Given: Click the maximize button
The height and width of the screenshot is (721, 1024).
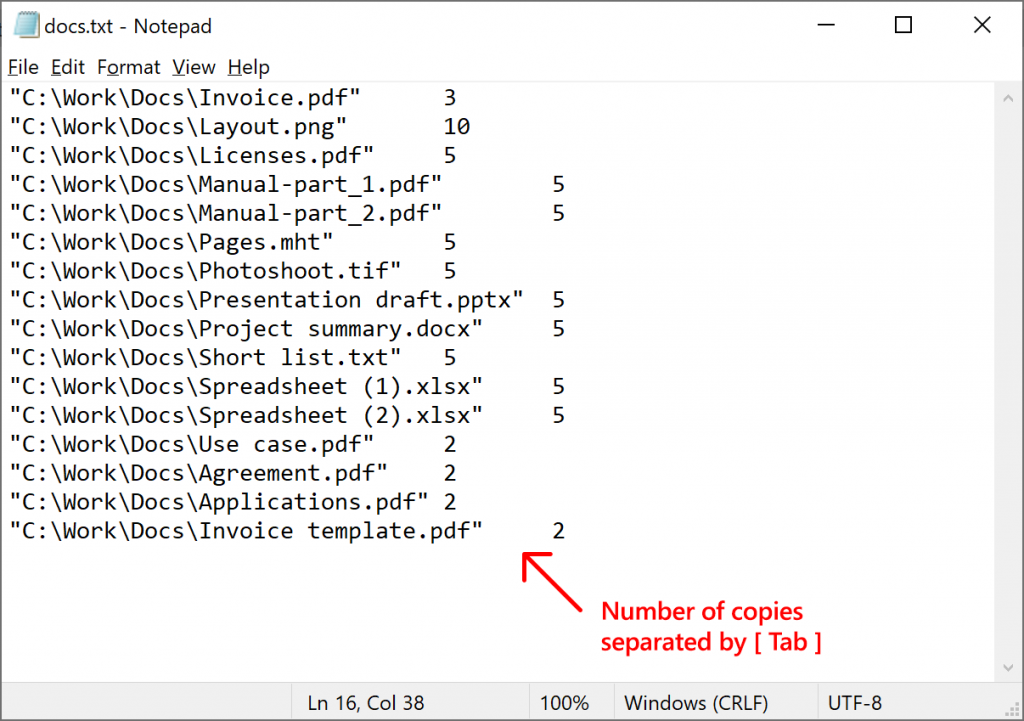Looking at the screenshot, I should (x=903, y=25).
